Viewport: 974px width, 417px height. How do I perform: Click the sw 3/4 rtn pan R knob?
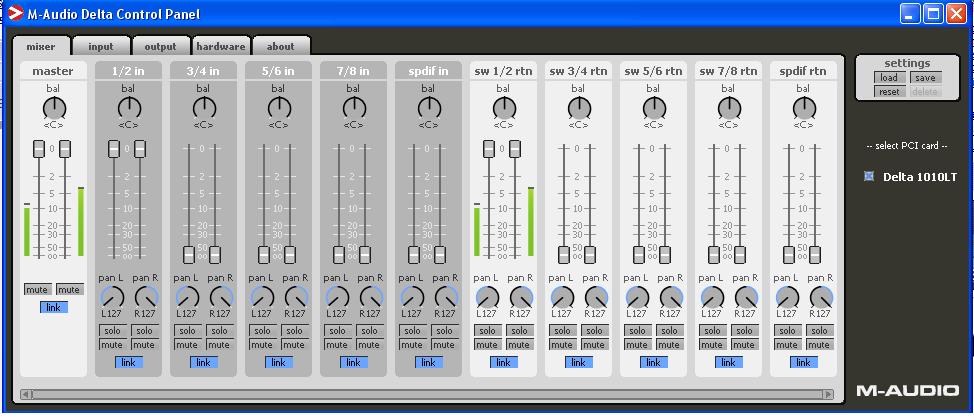[x=596, y=297]
